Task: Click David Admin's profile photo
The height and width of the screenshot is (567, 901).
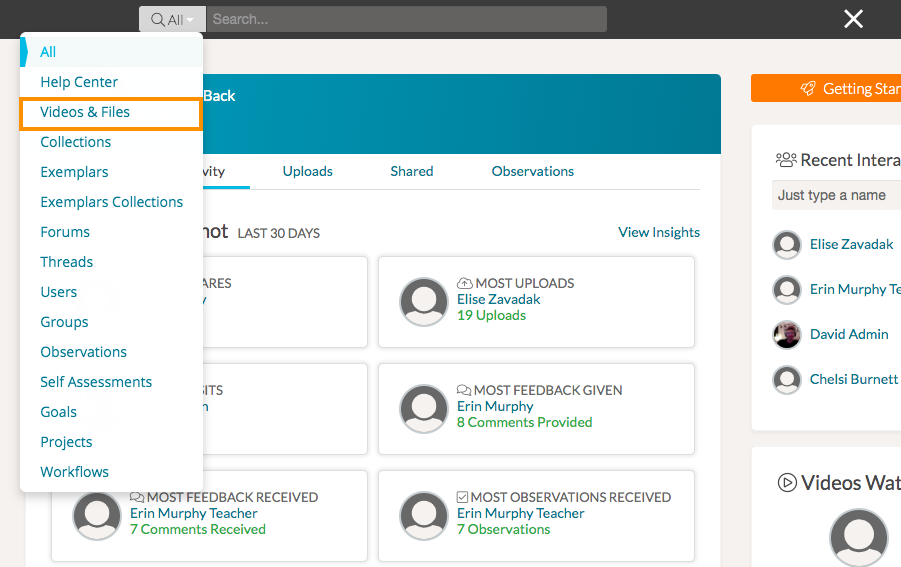Action: 787,334
